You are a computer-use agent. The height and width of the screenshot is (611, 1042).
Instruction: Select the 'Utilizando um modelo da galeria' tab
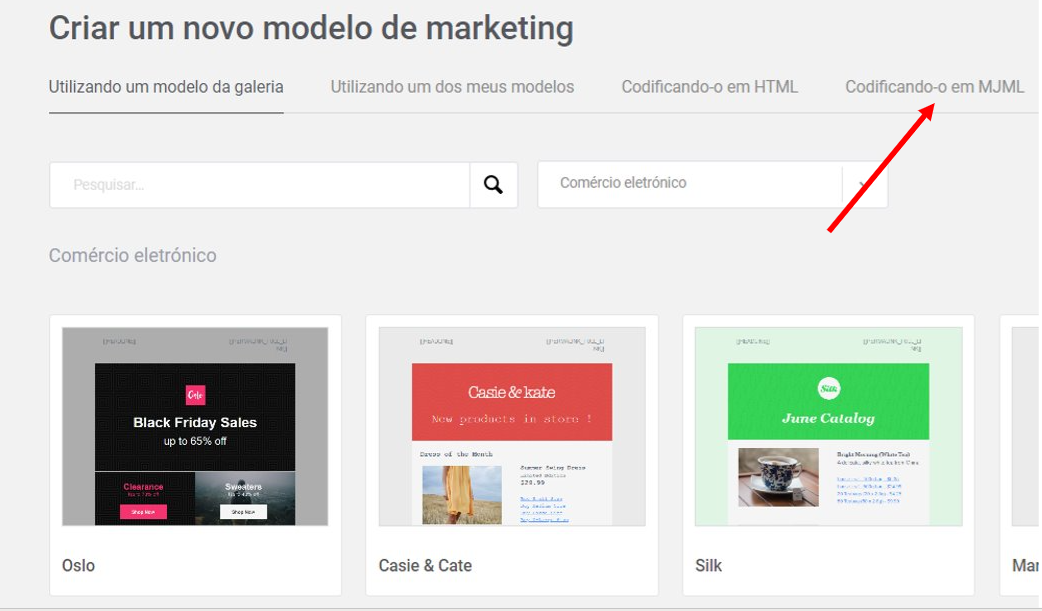pyautogui.click(x=166, y=87)
